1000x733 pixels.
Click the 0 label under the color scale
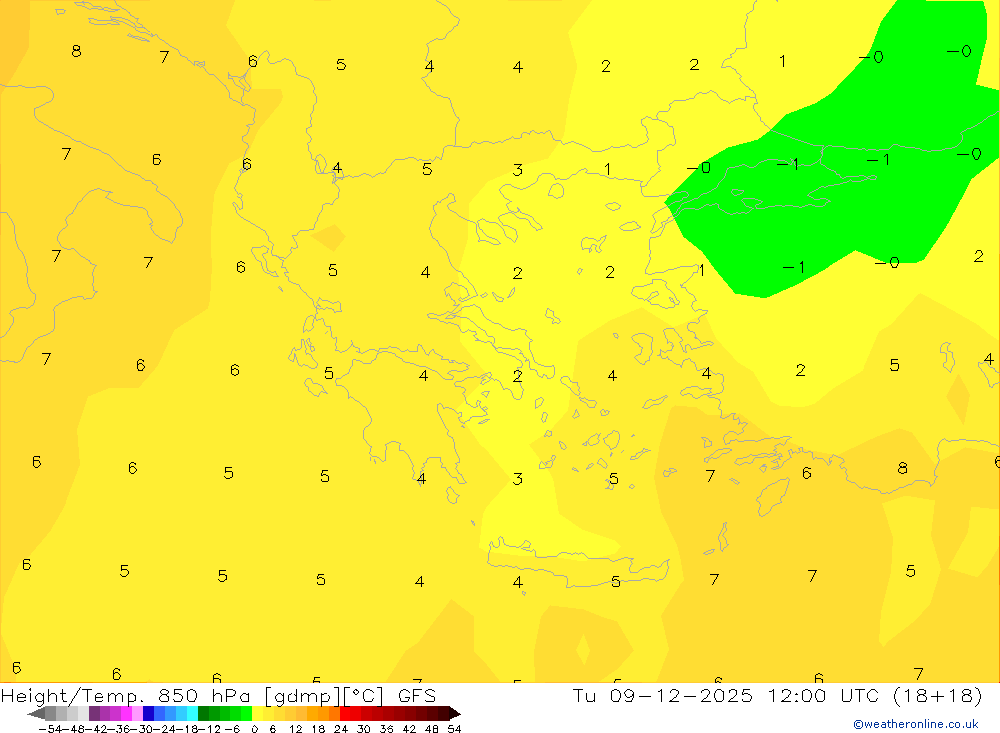(254, 729)
